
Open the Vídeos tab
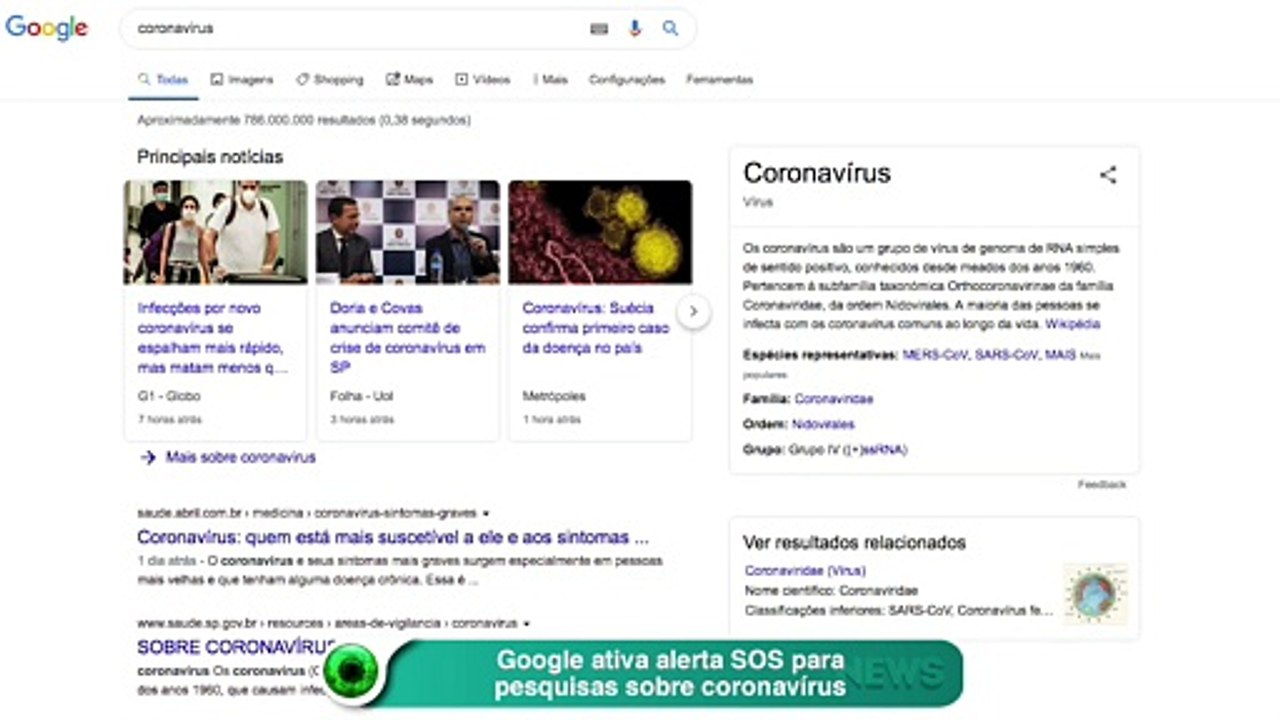point(483,80)
